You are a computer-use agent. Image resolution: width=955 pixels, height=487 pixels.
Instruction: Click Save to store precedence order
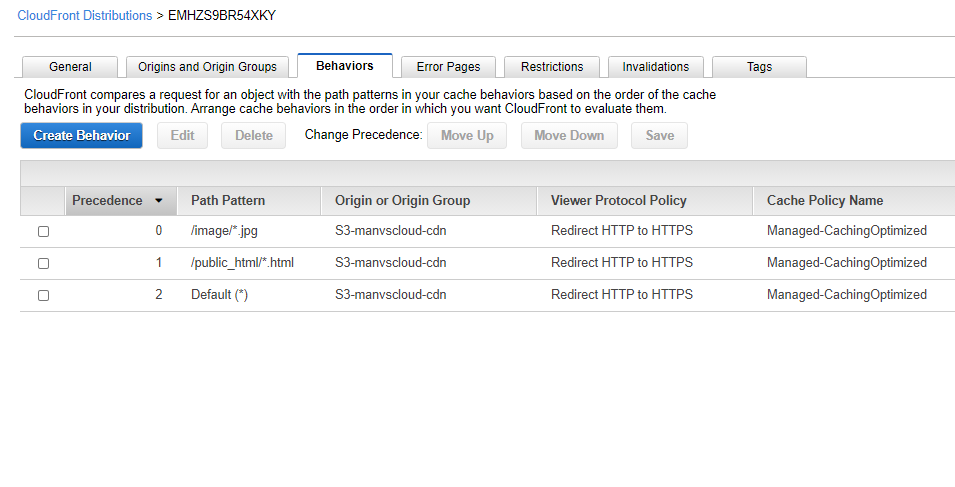659,136
